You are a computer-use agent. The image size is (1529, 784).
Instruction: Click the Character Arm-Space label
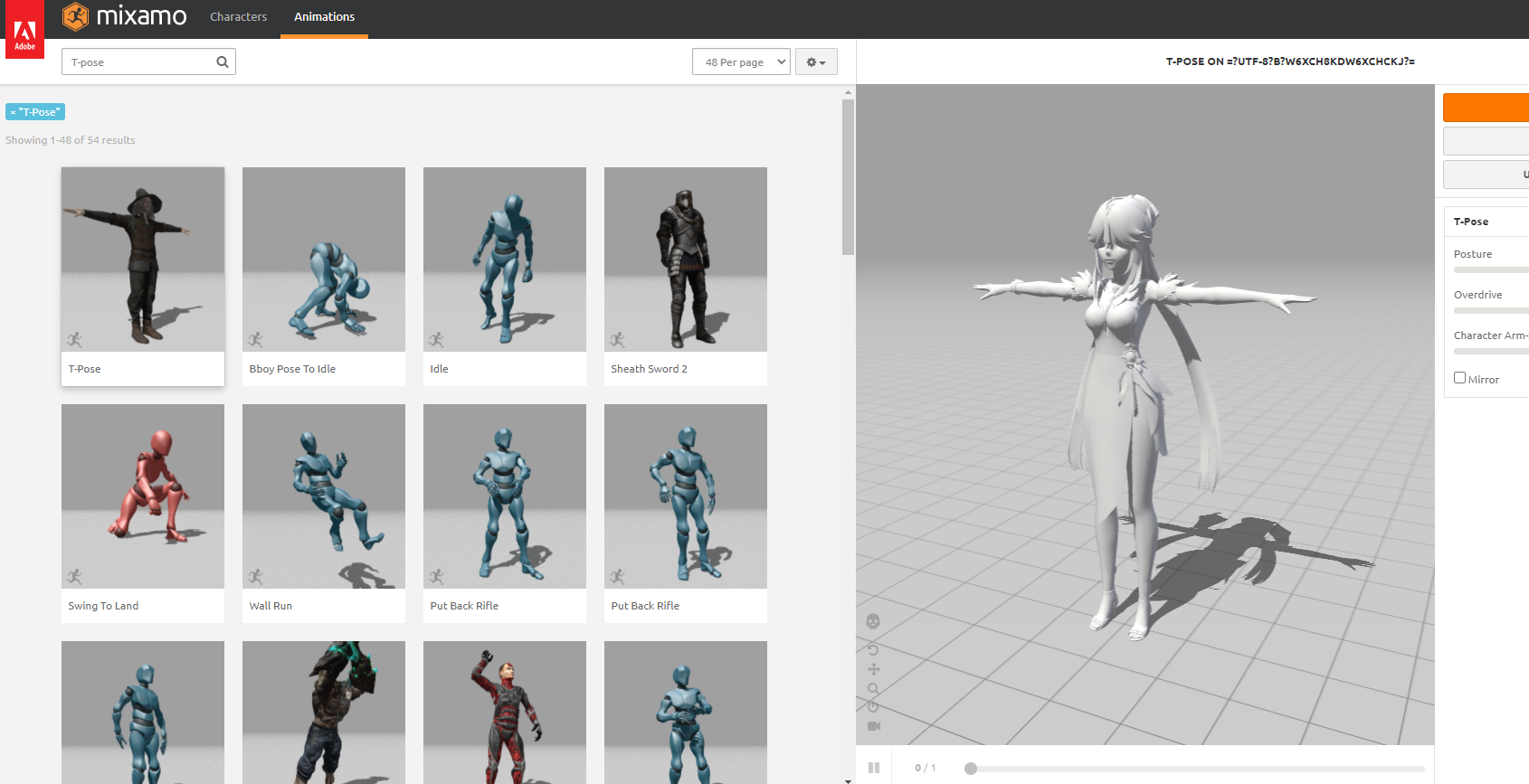(1491, 335)
